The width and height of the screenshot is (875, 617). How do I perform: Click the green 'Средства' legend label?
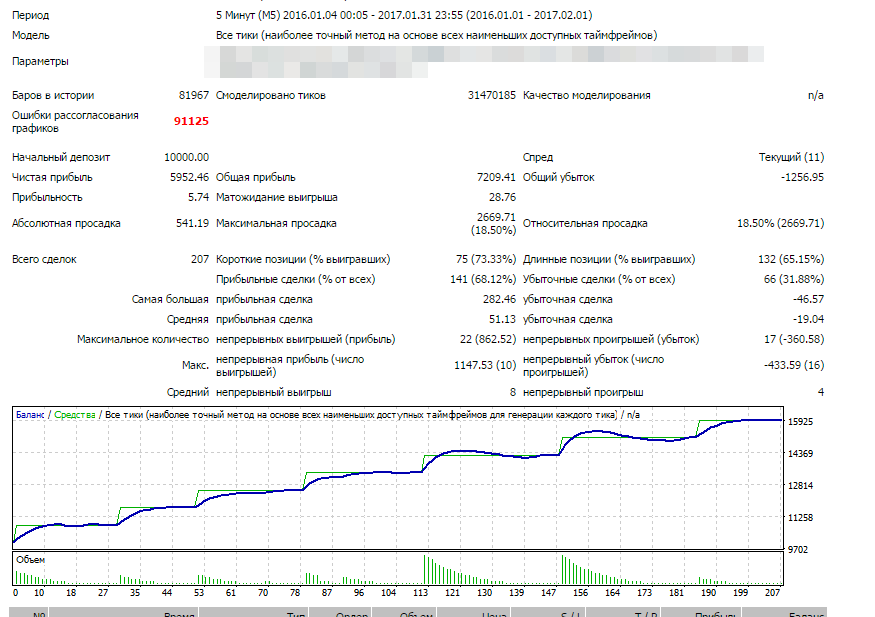tap(75, 414)
